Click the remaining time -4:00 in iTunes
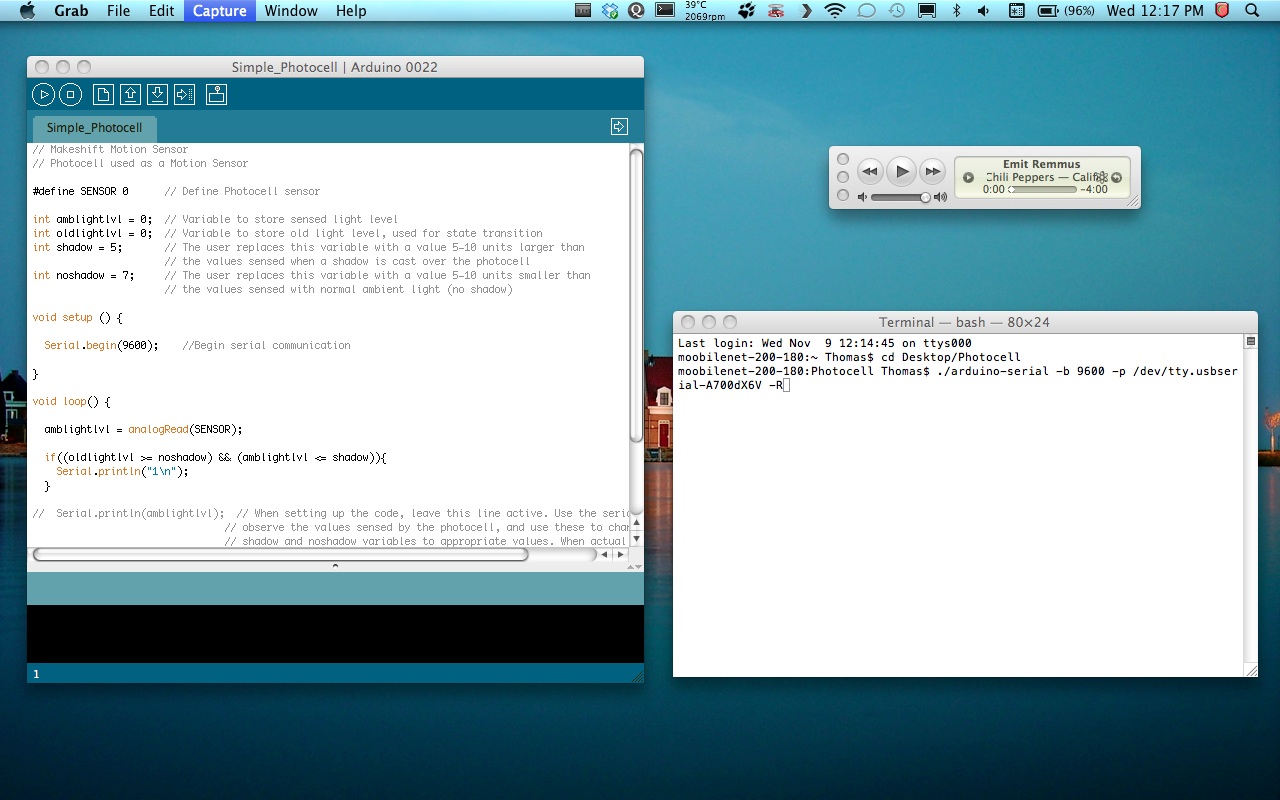1280x800 pixels. (x=1094, y=189)
